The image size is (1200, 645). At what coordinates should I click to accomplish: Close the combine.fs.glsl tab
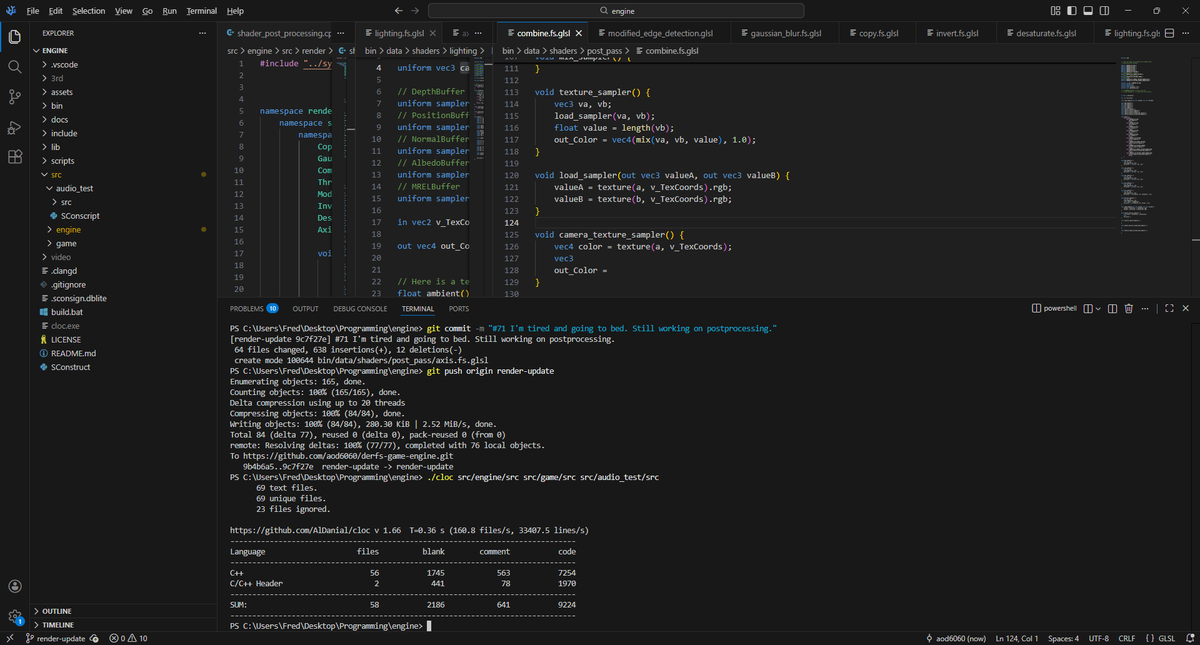pyautogui.click(x=578, y=33)
